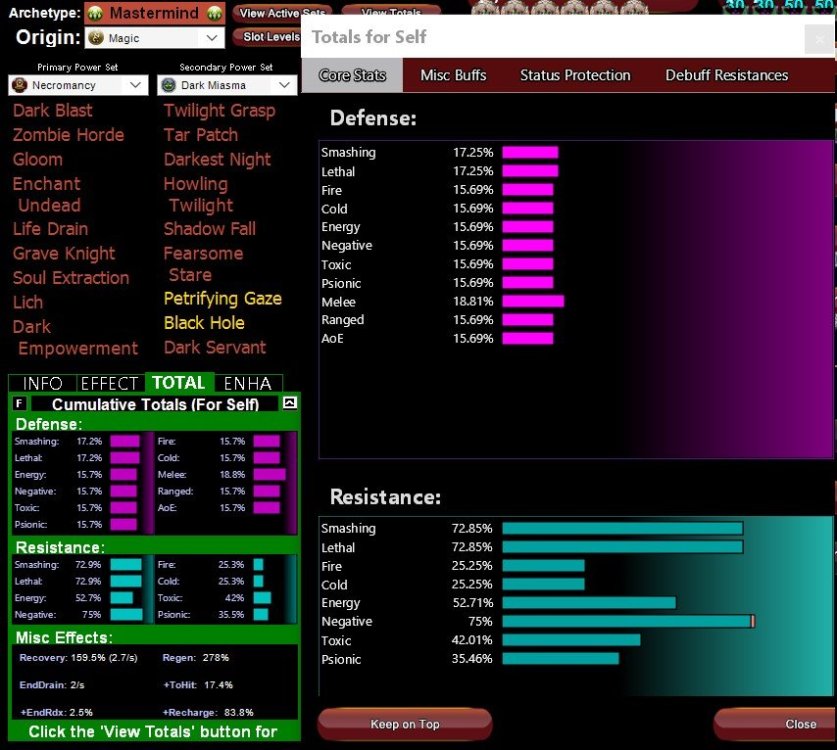Select the Debuff Resistances tab

pos(726,75)
